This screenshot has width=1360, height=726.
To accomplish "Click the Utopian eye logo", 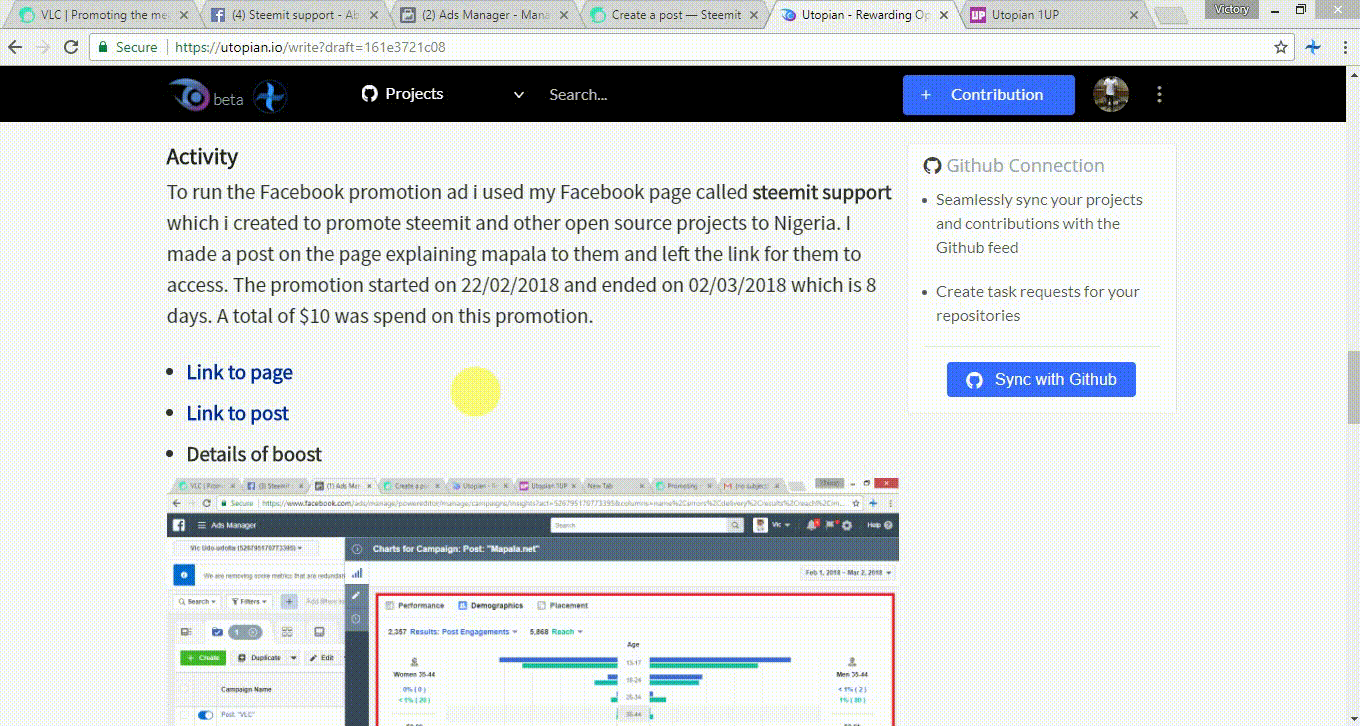I will pyautogui.click(x=187, y=95).
